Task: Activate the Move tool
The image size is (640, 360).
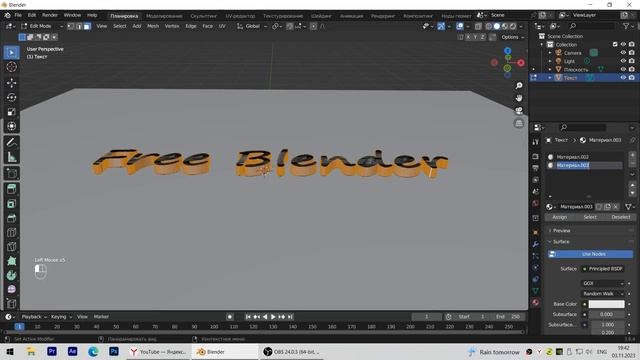Action: [11, 83]
